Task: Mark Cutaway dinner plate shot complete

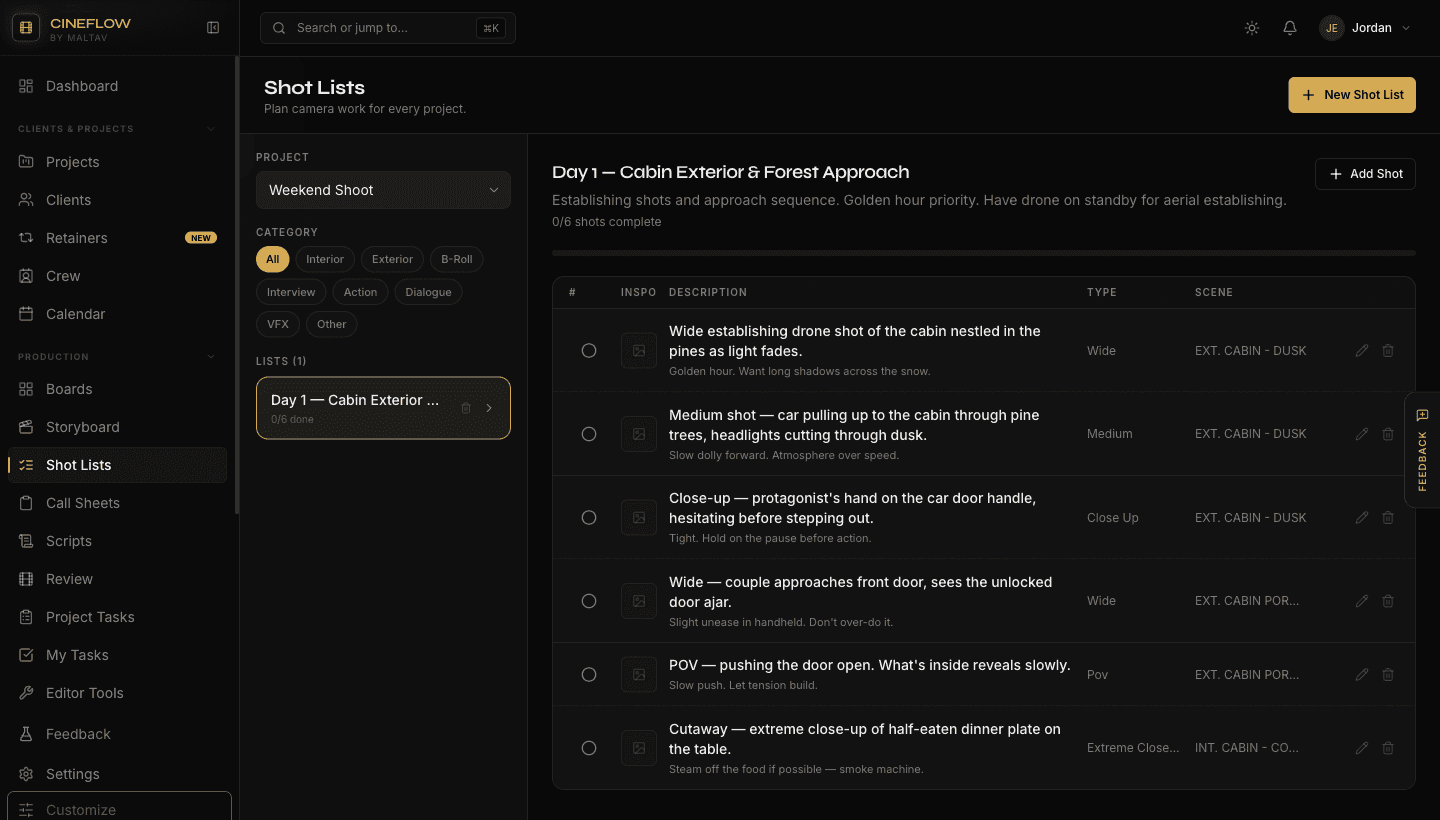Action: [x=589, y=748]
